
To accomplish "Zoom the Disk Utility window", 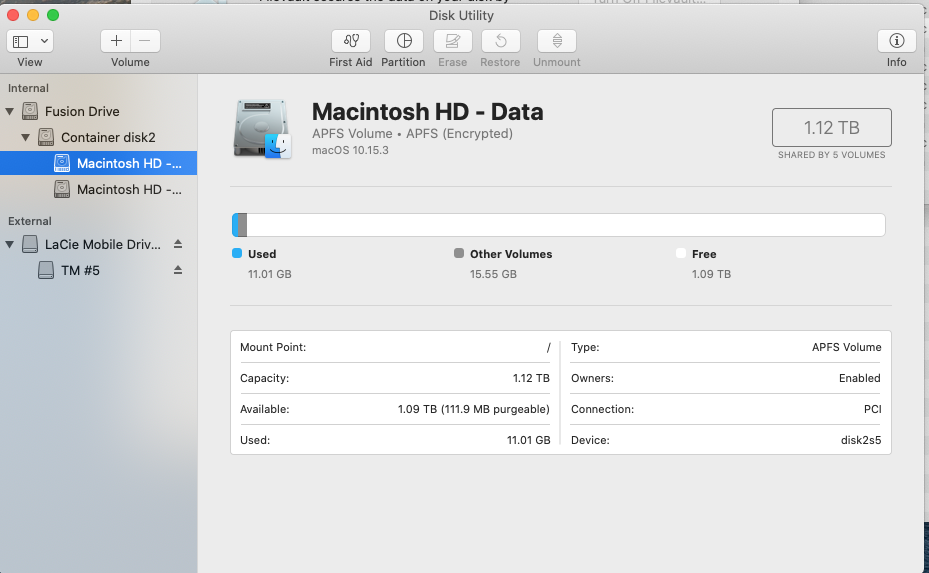I will click(53, 15).
